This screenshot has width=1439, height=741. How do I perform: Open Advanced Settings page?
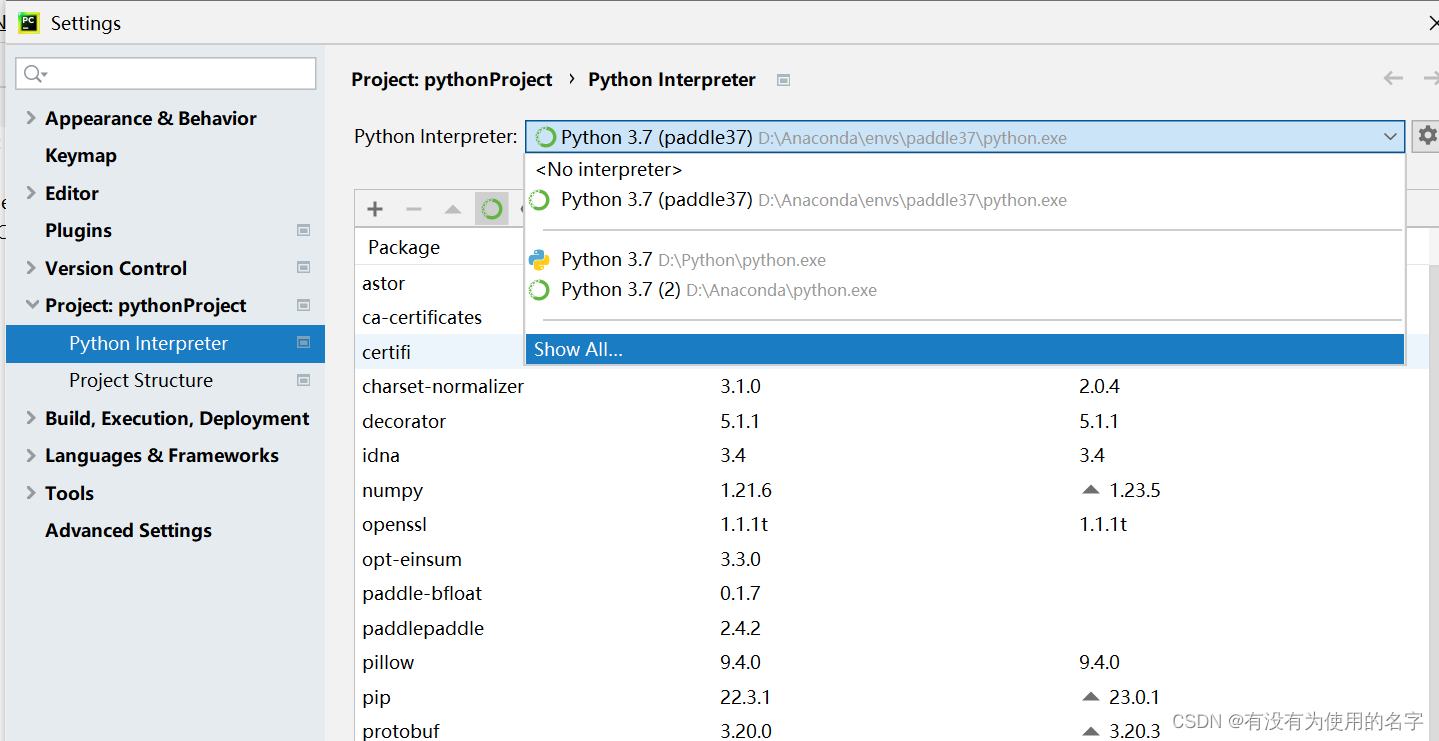[128, 530]
